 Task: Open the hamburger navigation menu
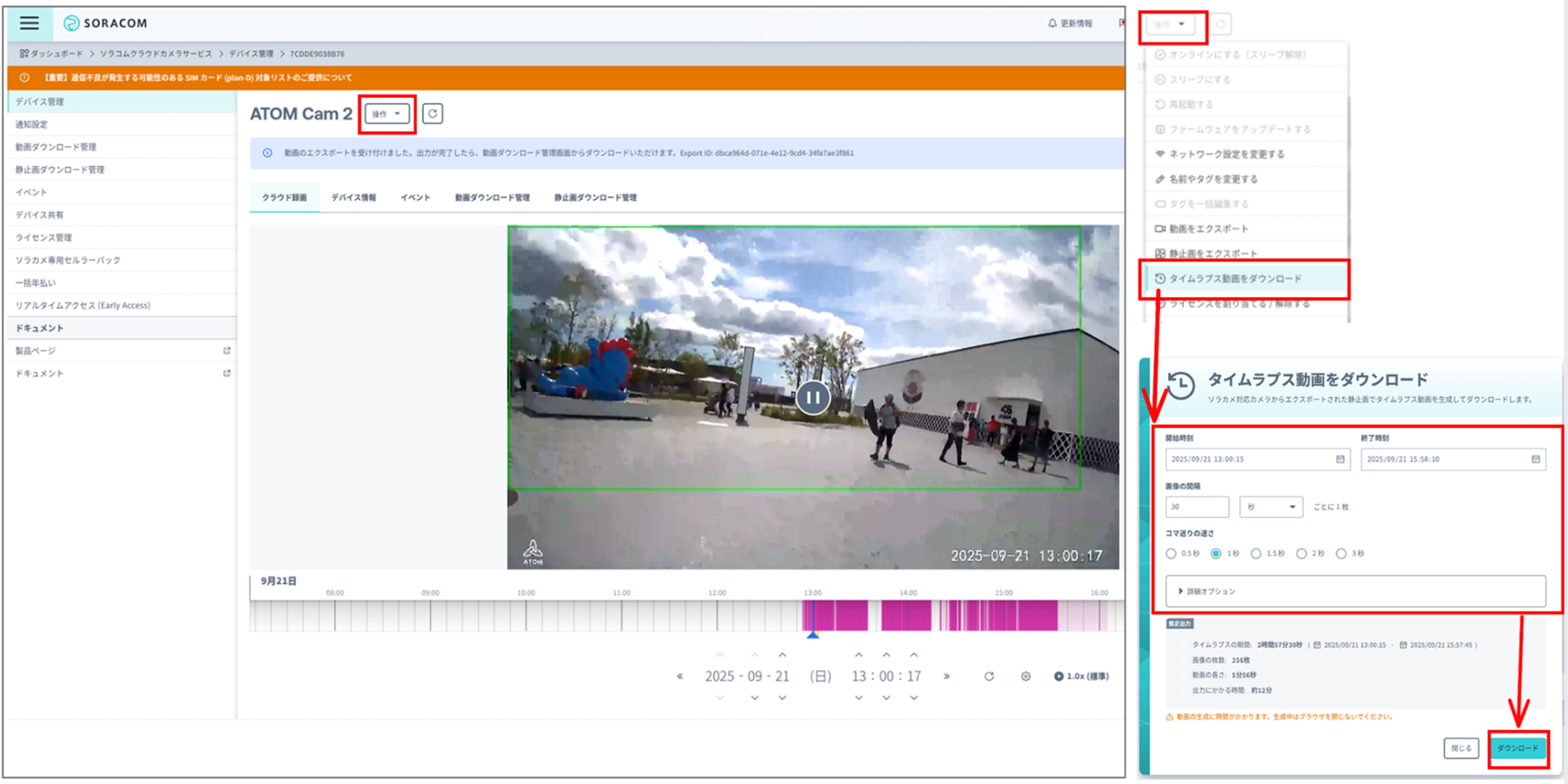(x=30, y=23)
